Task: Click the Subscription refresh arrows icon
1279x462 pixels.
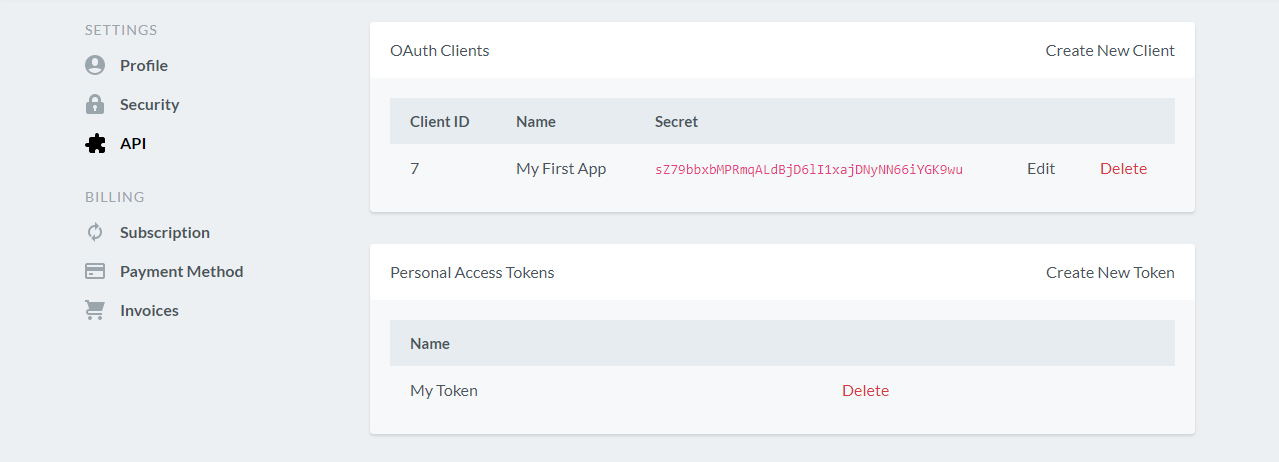Action: click(x=95, y=233)
